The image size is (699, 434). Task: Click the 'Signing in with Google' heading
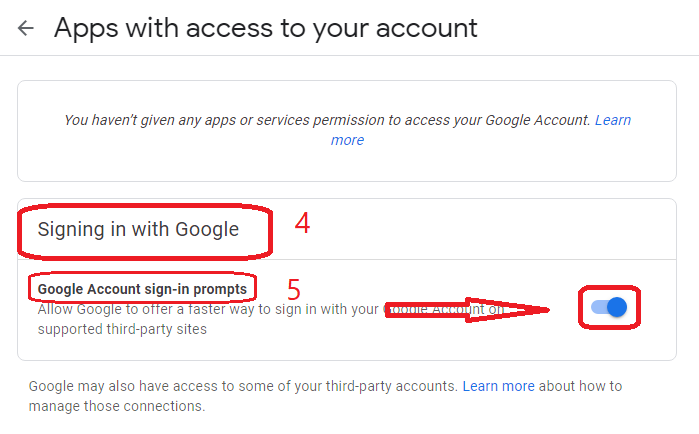coord(138,229)
